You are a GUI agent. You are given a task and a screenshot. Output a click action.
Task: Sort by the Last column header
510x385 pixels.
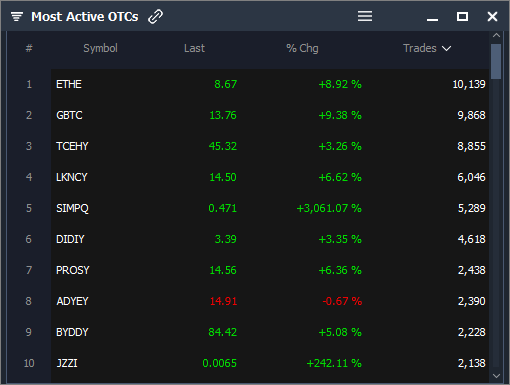pos(194,48)
